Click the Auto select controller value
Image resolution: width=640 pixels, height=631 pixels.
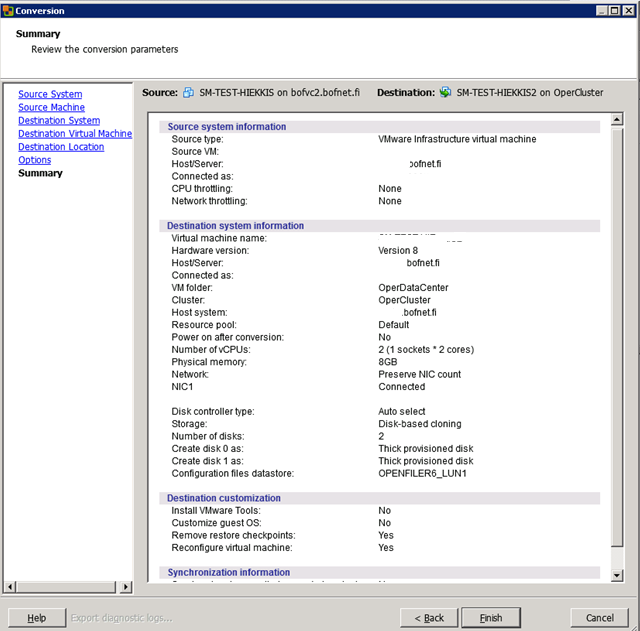(x=402, y=411)
